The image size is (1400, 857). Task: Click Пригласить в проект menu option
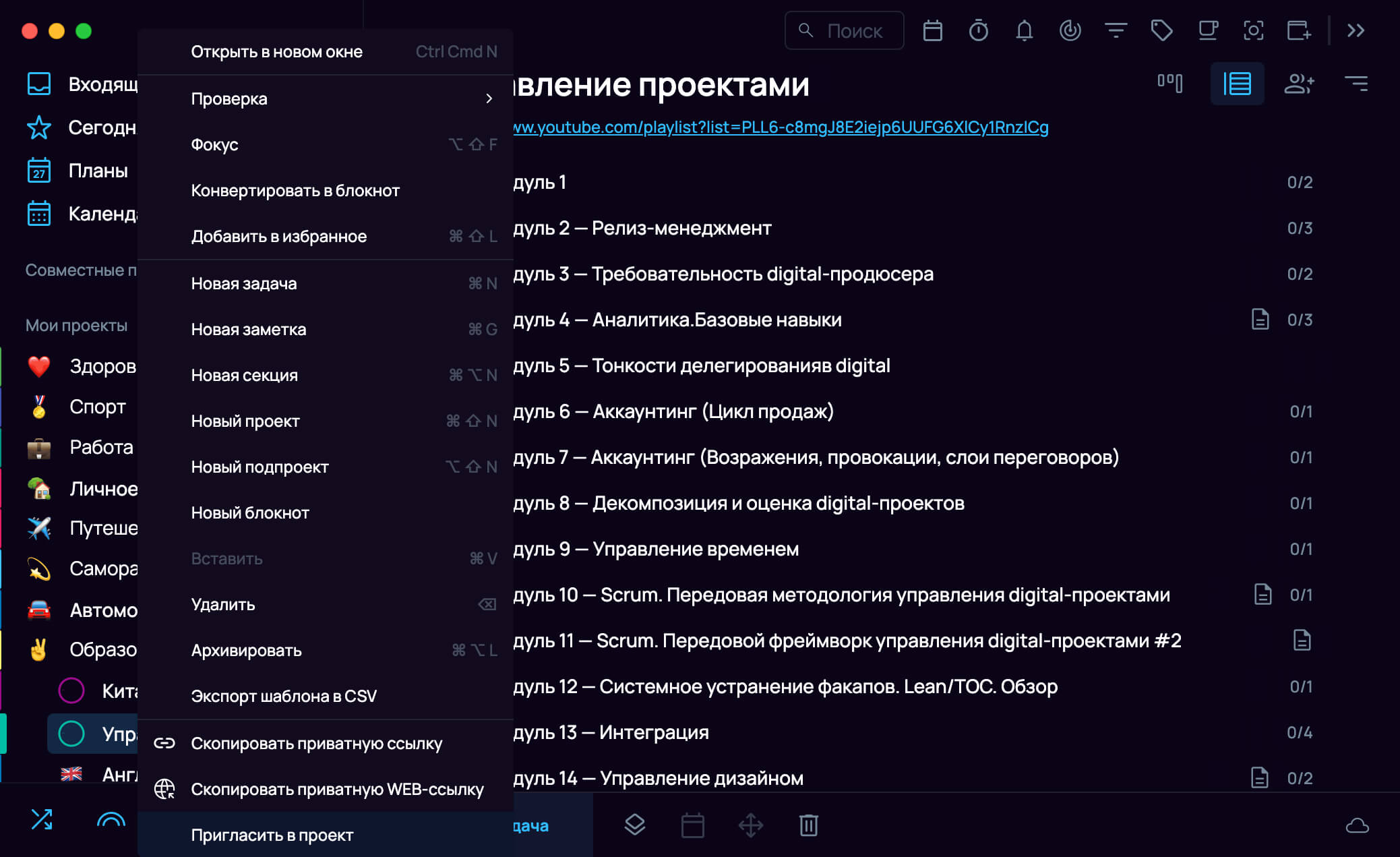(272, 835)
